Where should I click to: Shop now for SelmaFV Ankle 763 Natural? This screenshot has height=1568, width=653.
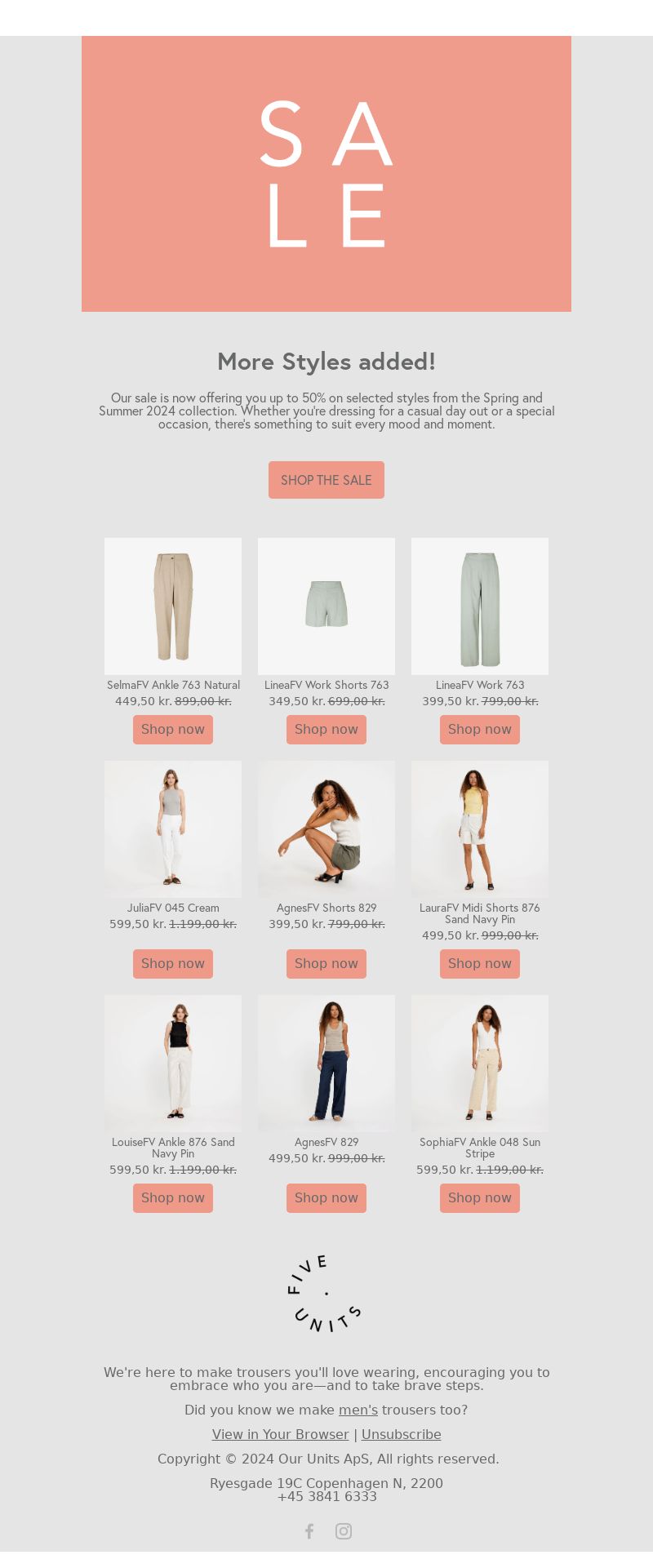tap(173, 730)
